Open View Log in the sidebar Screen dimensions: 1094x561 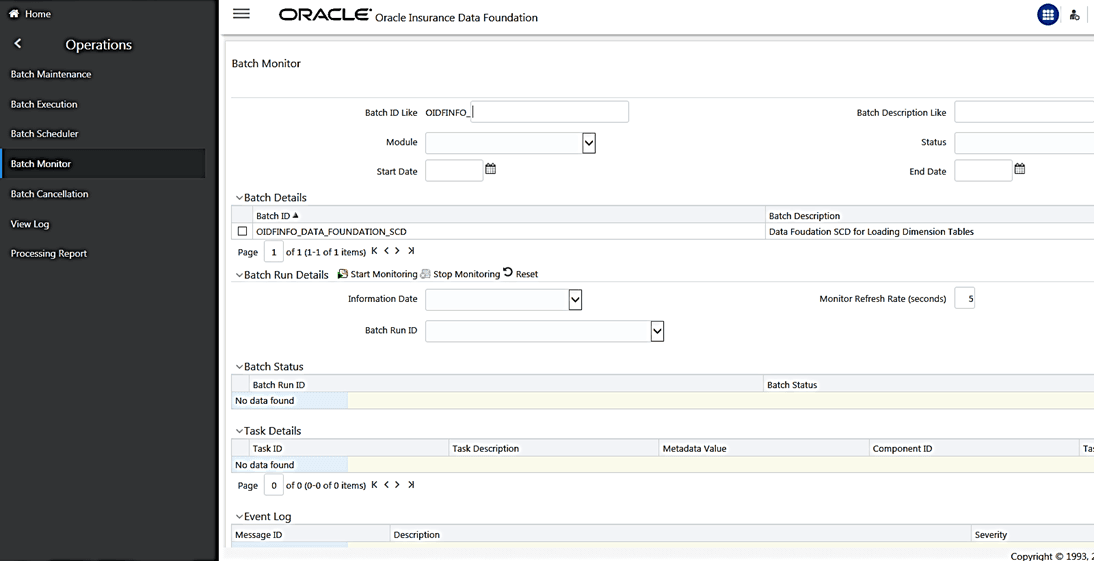30,224
